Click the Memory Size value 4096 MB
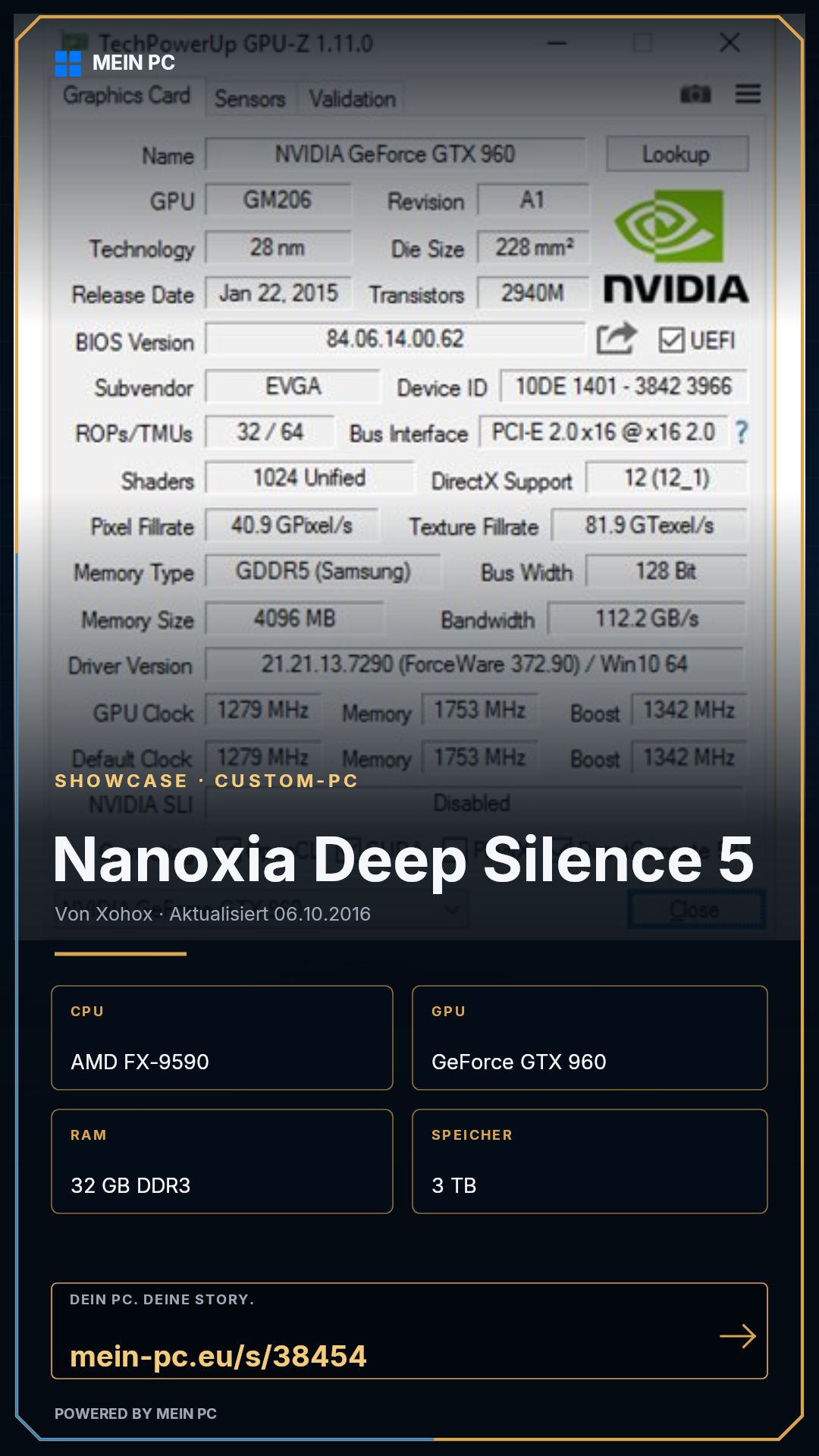819x1456 pixels. click(x=295, y=619)
